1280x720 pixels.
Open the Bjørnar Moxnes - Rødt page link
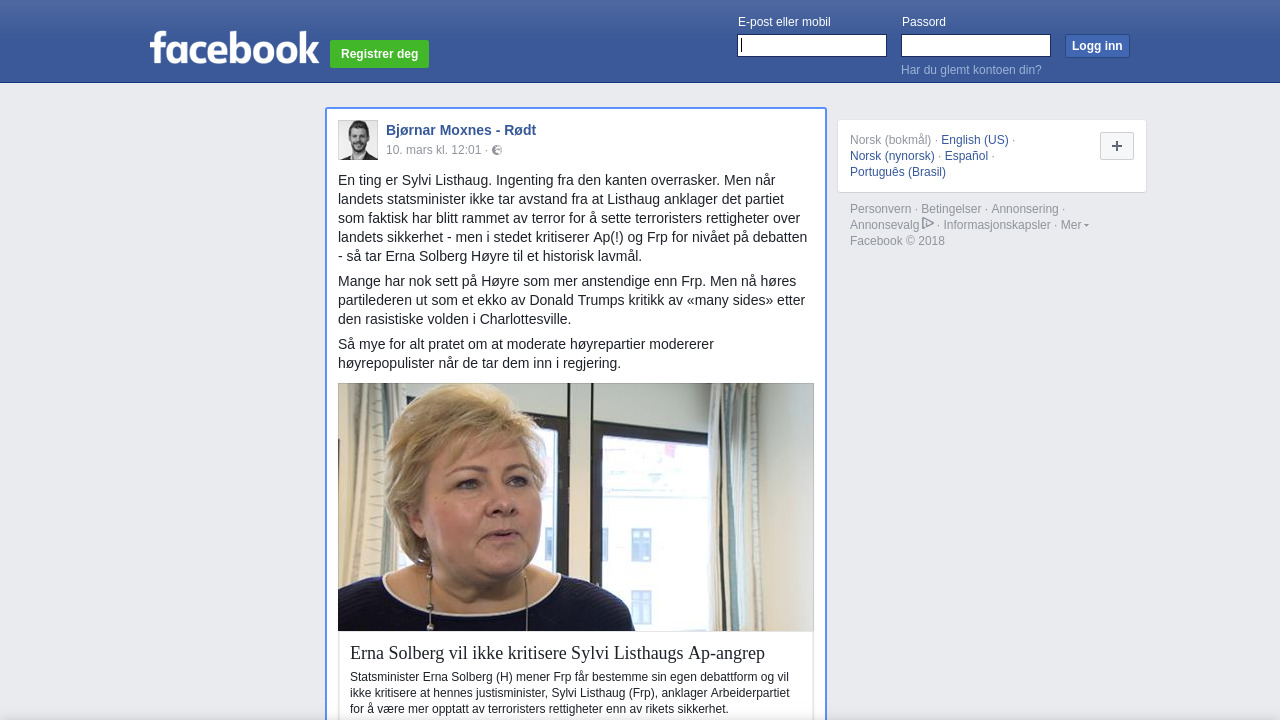pos(461,130)
